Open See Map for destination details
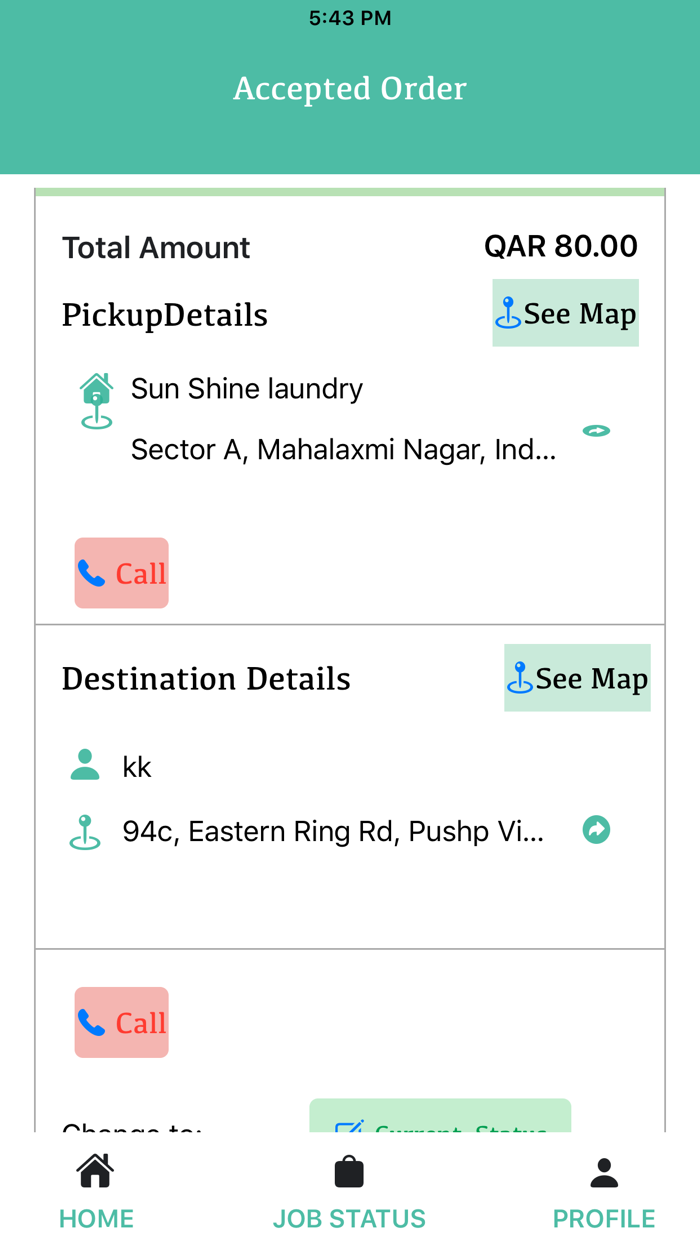 click(x=577, y=678)
